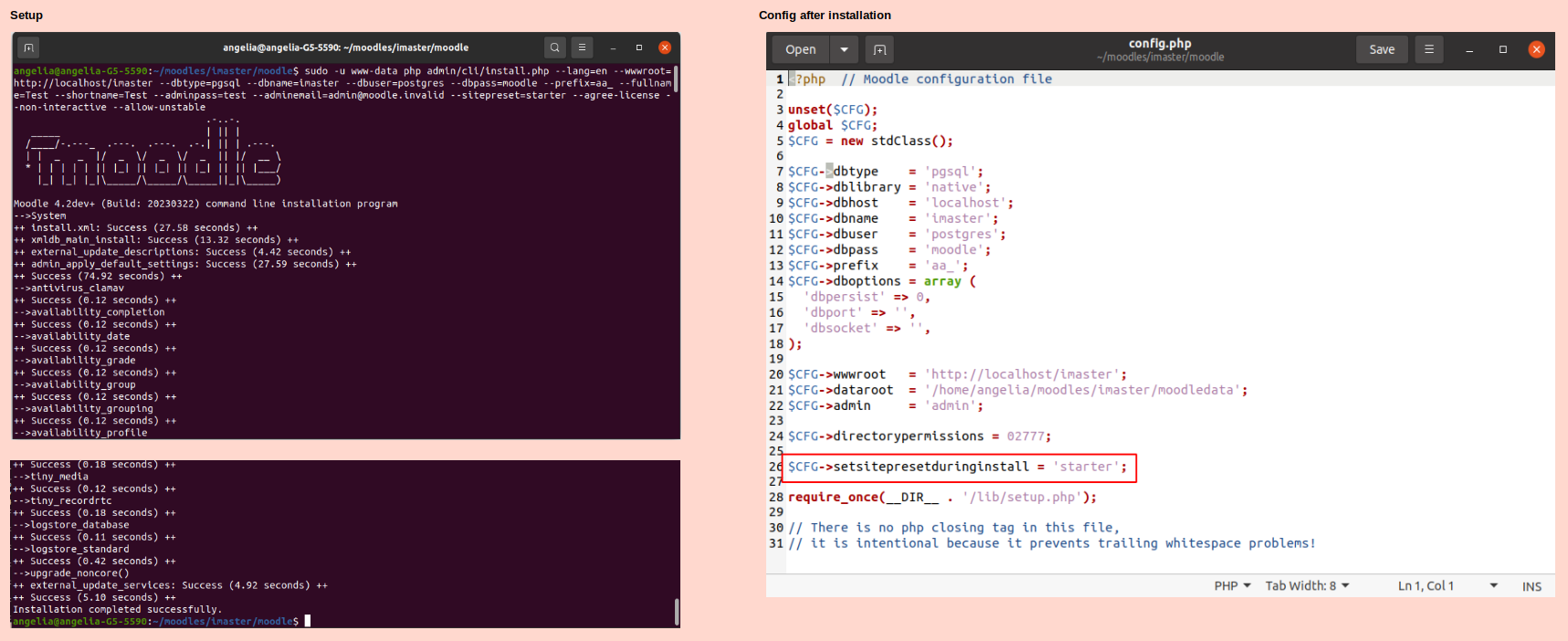The image size is (1568, 641).
Task: Open the Ln 1, Col 1 position dropdown
Action: tap(1447, 586)
